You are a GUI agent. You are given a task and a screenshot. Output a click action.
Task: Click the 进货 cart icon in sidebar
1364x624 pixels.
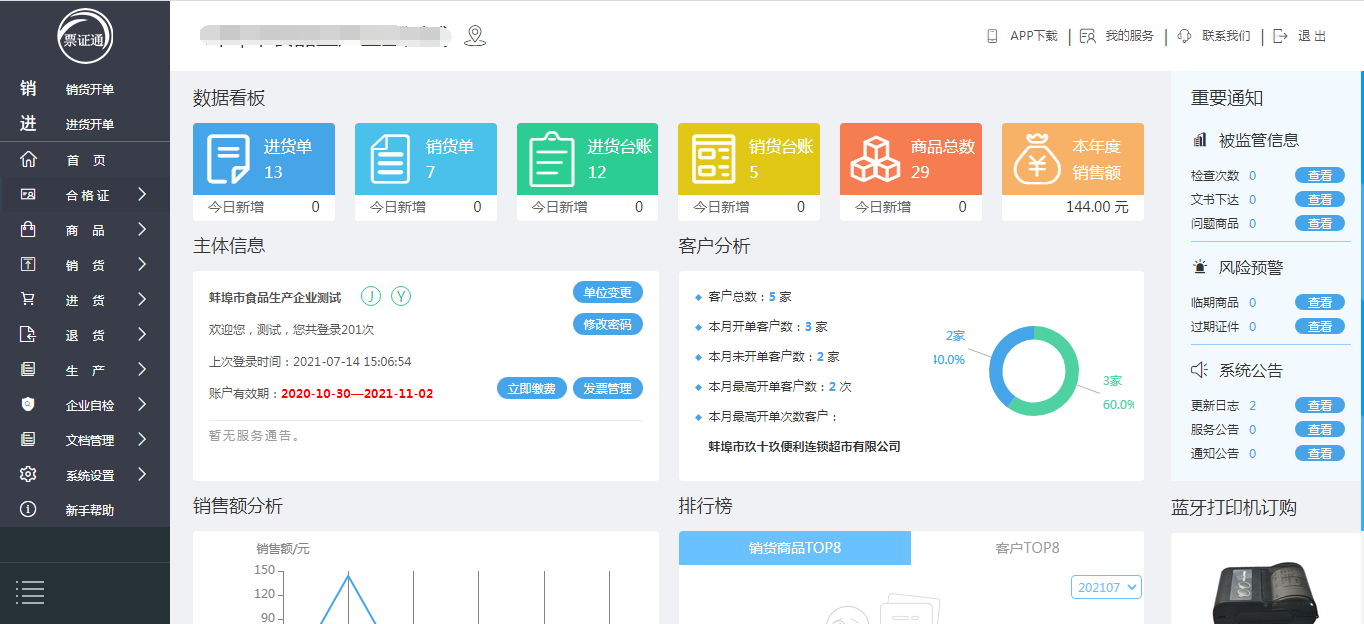pyautogui.click(x=28, y=300)
